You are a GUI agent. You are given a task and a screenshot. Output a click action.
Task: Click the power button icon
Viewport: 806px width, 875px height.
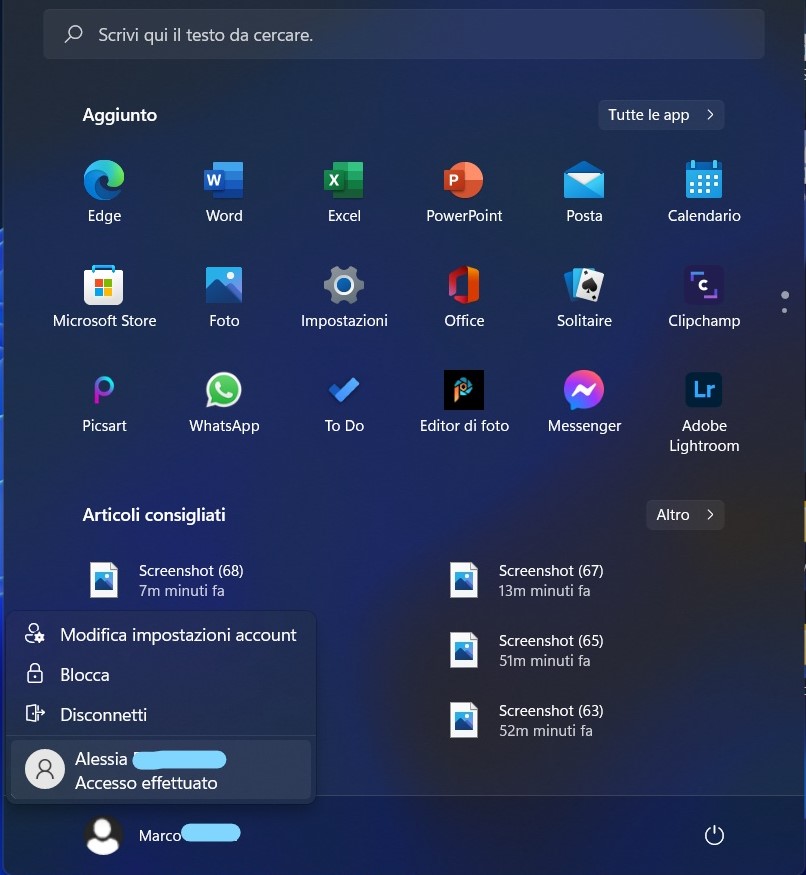[x=714, y=835]
